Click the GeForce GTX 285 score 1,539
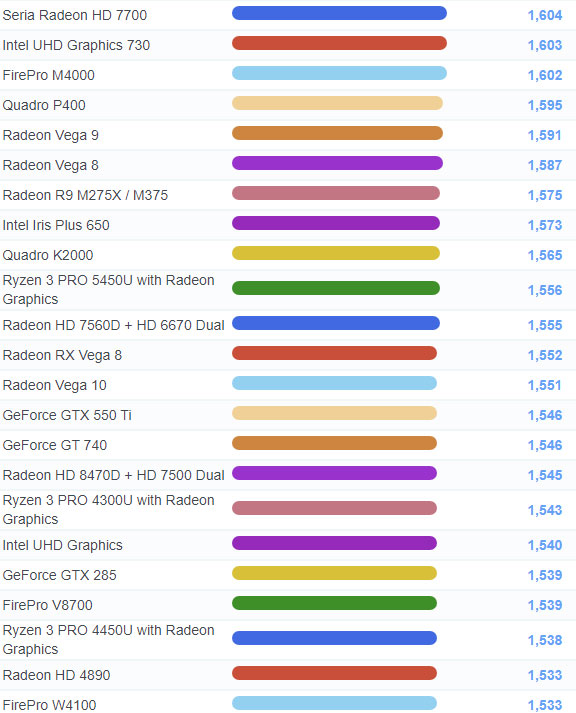576x713 pixels. tap(545, 576)
